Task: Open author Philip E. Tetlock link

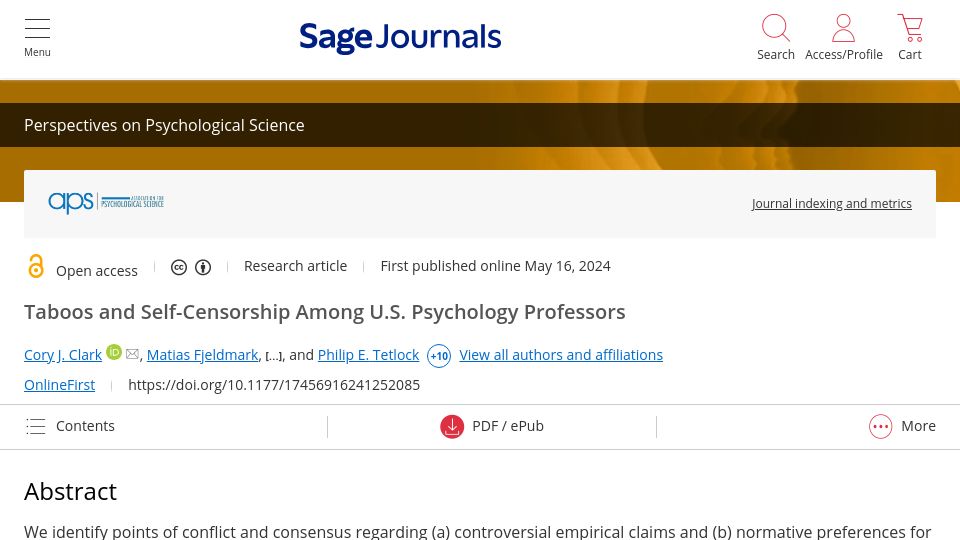Action: pos(369,355)
